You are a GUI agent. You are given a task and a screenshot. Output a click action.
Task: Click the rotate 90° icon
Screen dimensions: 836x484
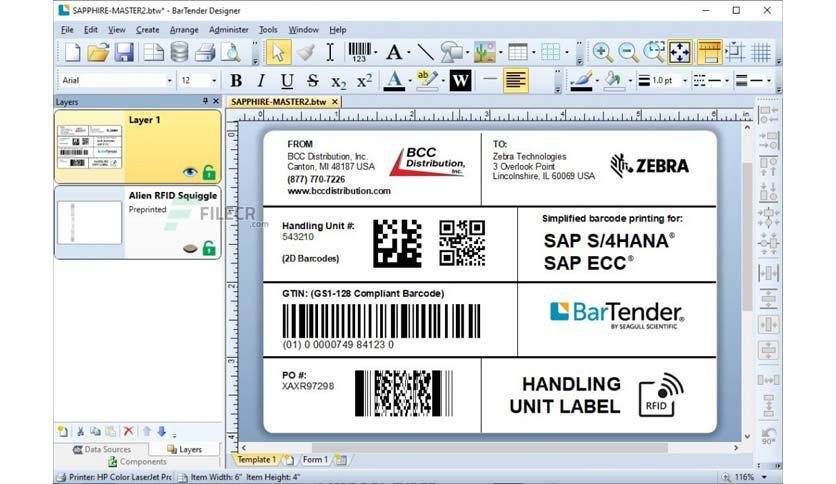point(768,436)
